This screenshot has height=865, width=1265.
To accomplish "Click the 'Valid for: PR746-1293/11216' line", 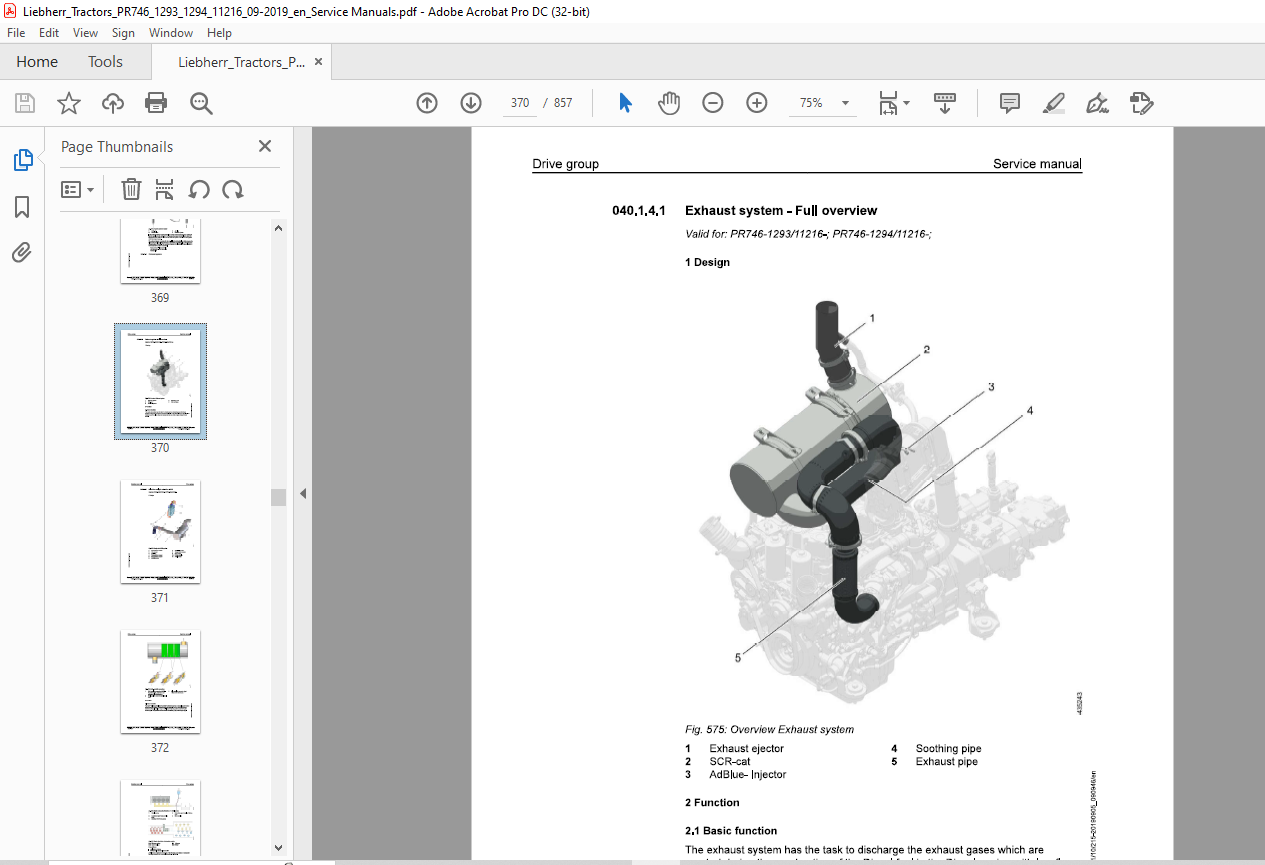I will click(x=809, y=234).
